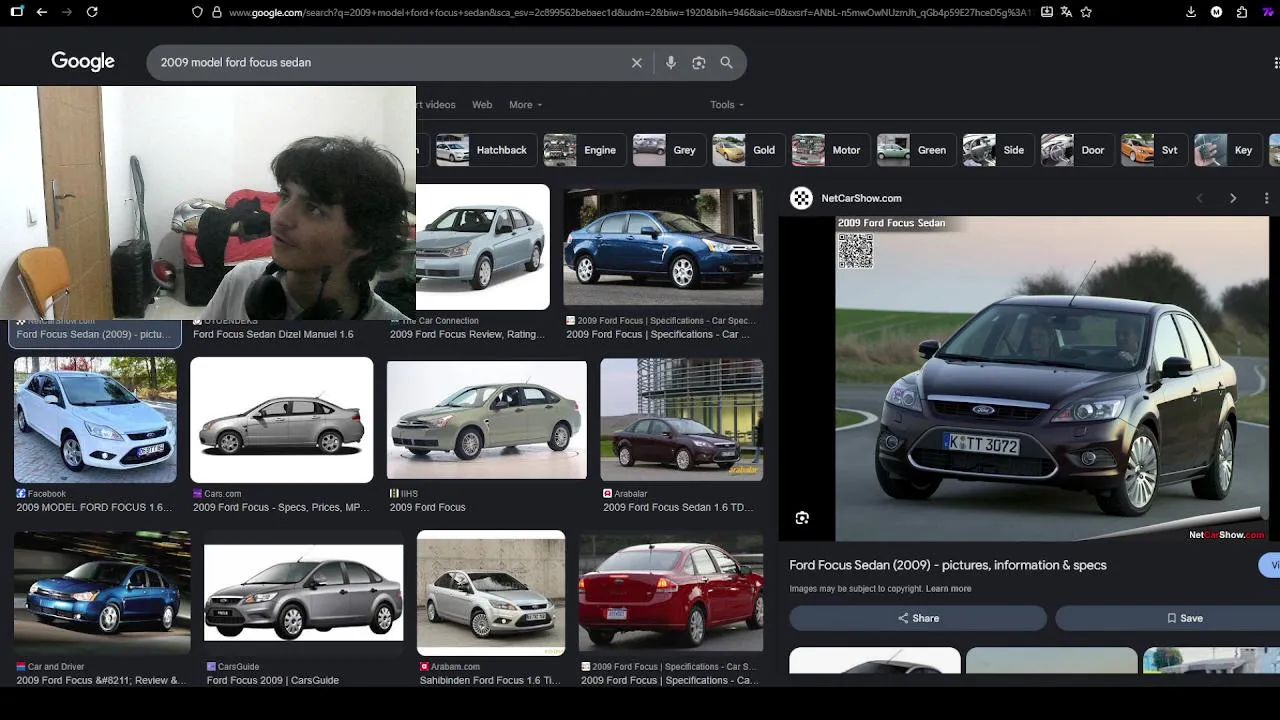Open the Arabam.com silver Focus thumbnail

[x=491, y=593]
